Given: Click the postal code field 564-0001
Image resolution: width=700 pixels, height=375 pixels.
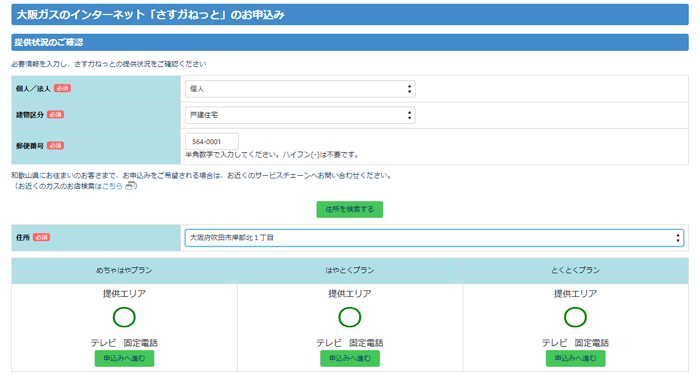Looking at the screenshot, I should [212, 142].
